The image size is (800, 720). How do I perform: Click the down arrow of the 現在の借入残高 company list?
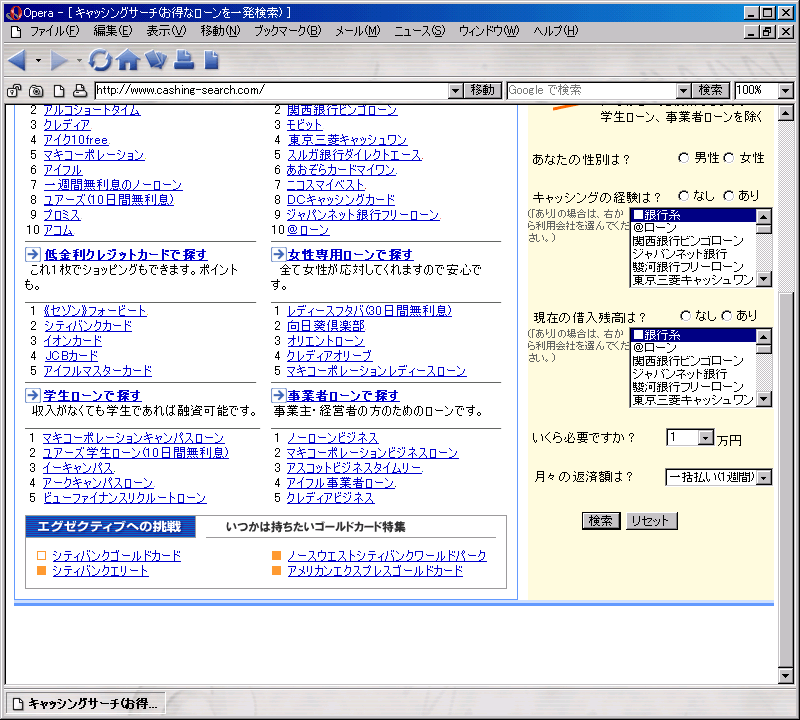(x=764, y=399)
